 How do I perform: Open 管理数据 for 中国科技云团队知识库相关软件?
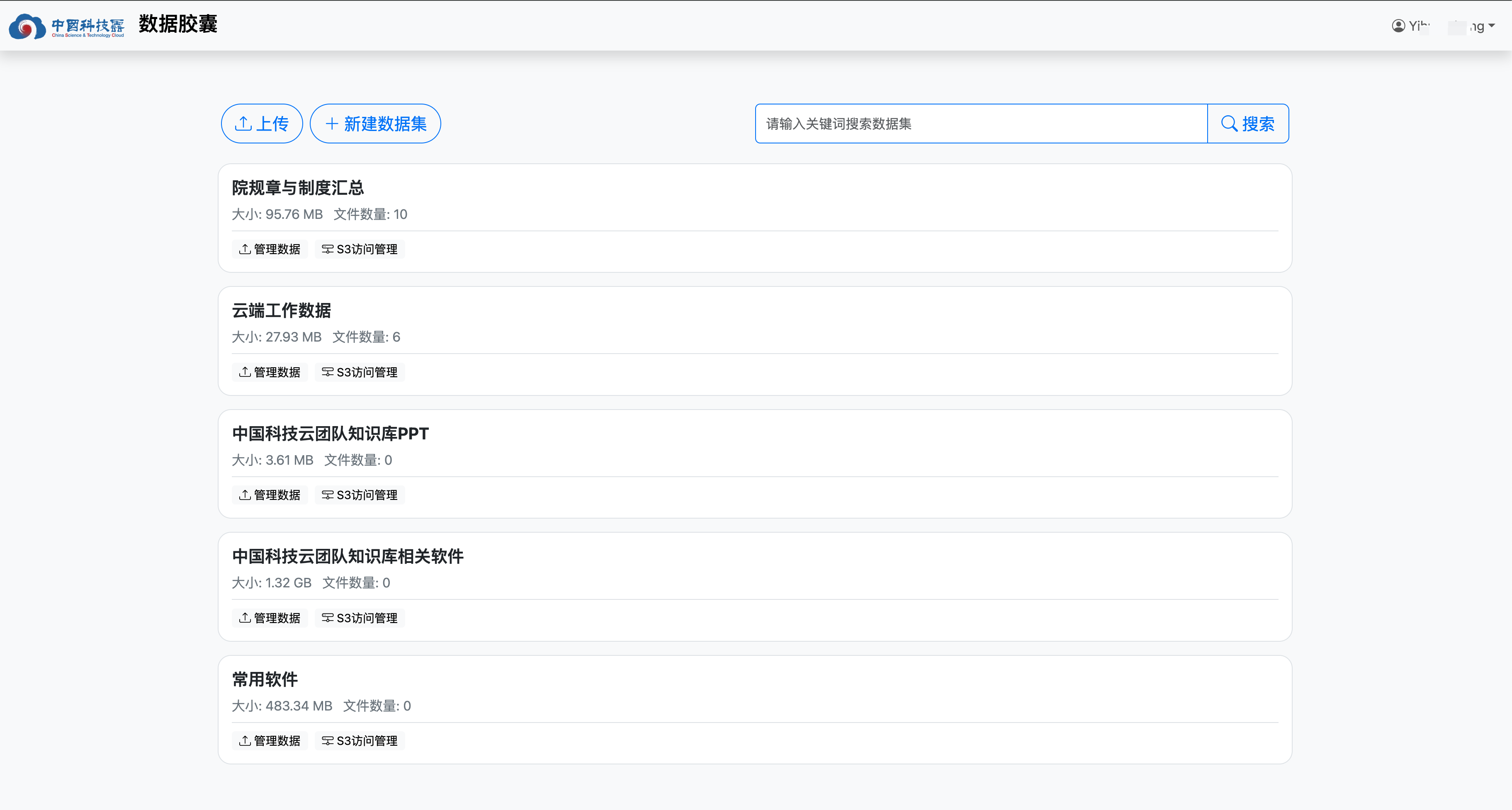pyautogui.click(x=270, y=618)
